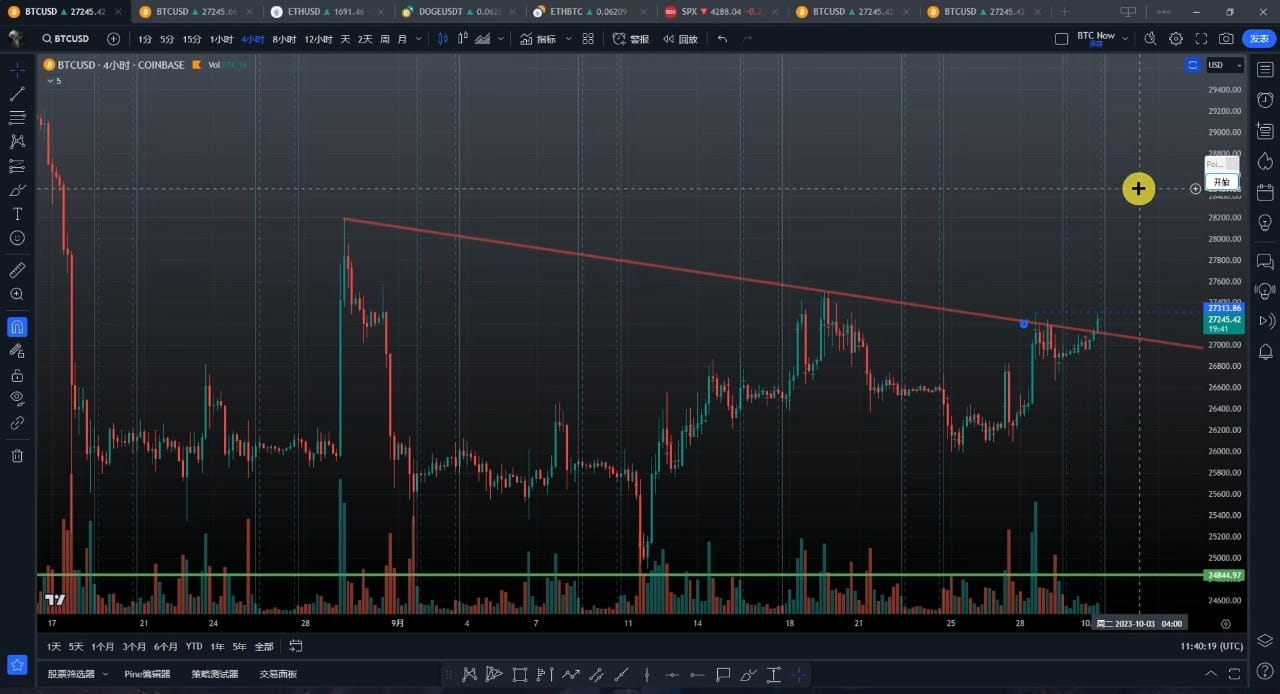Open a new tab with plus
The width and height of the screenshot is (1280, 694).
(x=1064, y=12)
